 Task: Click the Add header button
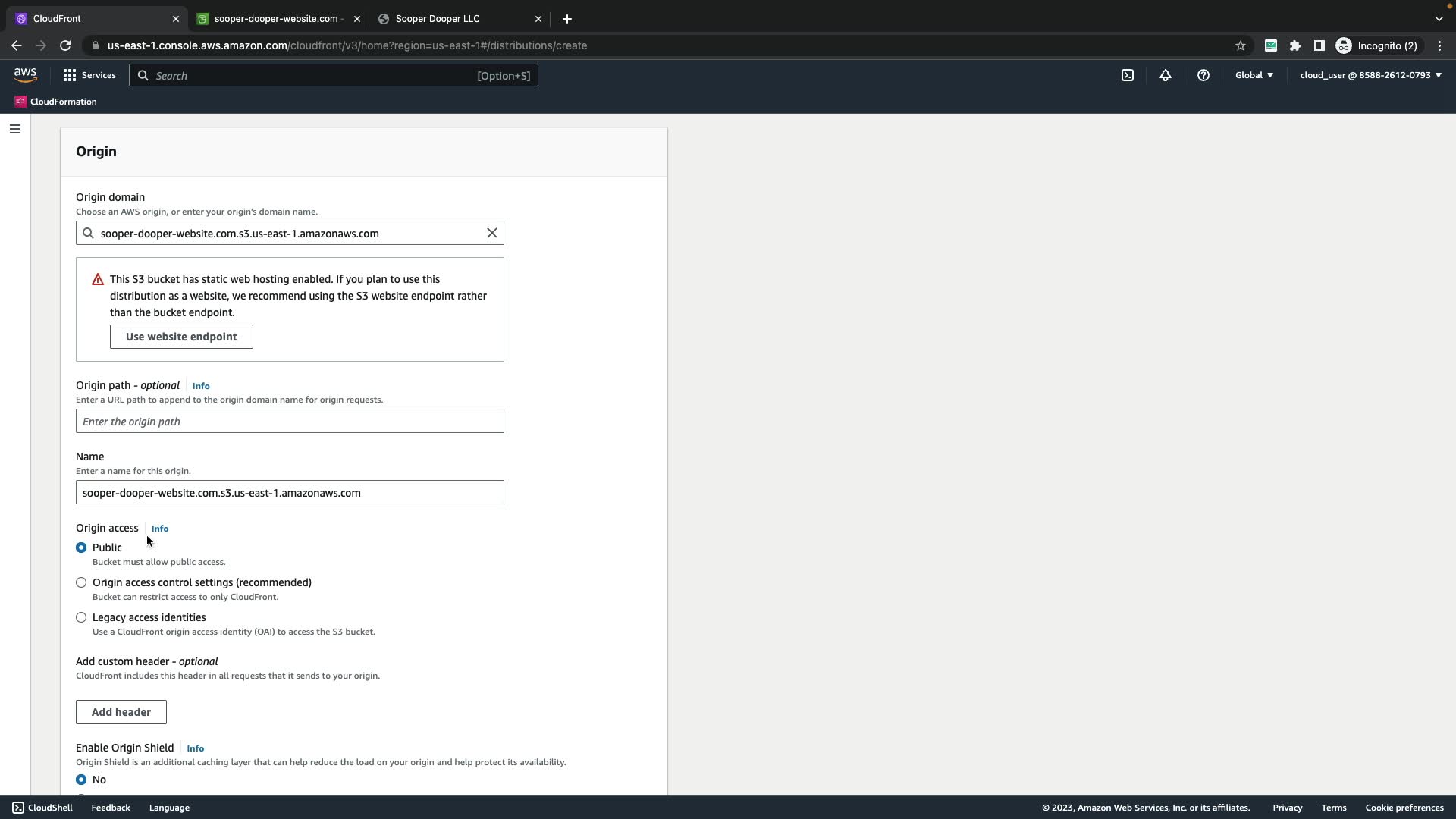(121, 712)
